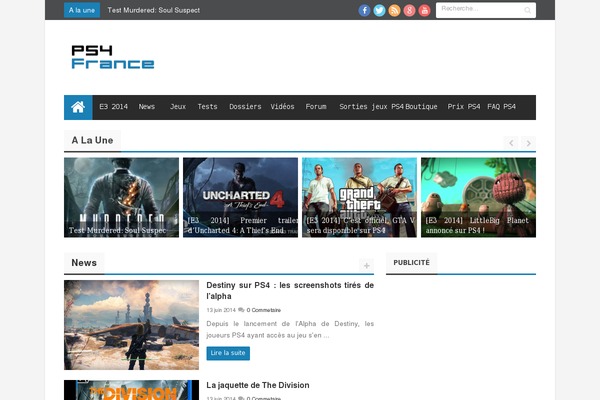Open the Boutique menu item

point(421,107)
